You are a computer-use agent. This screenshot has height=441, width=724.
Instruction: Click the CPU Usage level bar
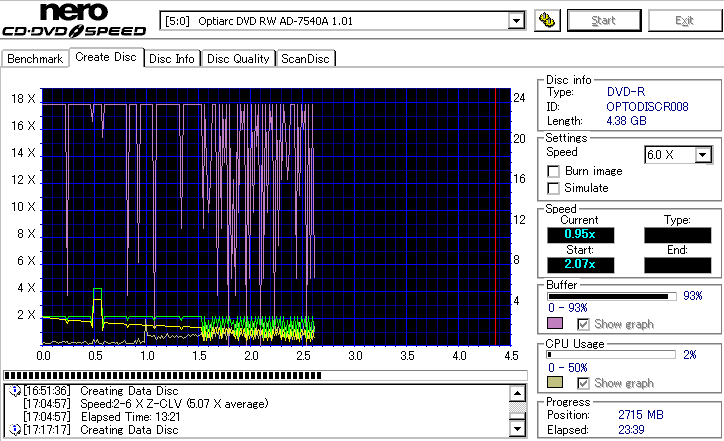612,355
